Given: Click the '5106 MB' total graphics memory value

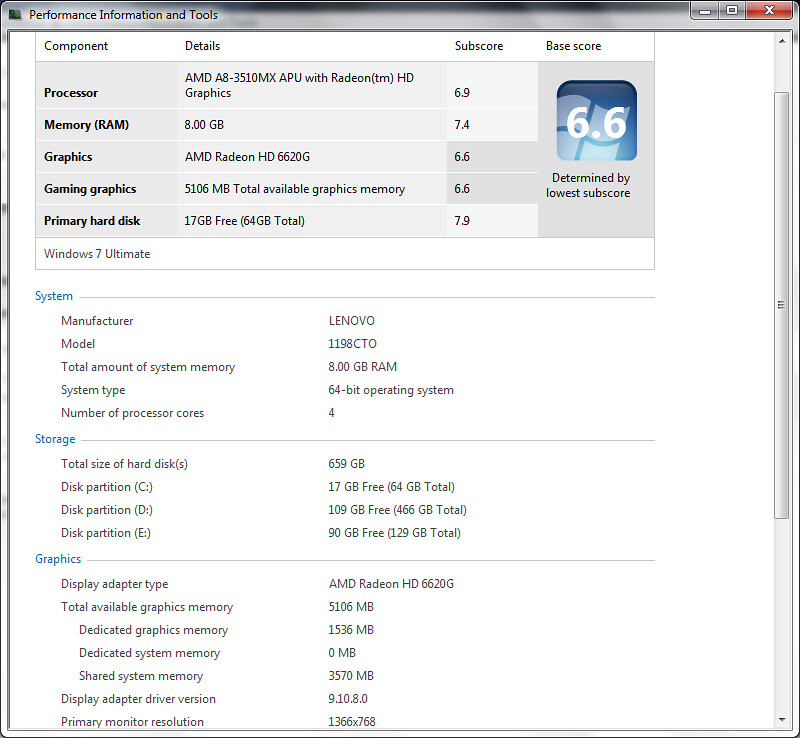Looking at the screenshot, I should [x=351, y=607].
